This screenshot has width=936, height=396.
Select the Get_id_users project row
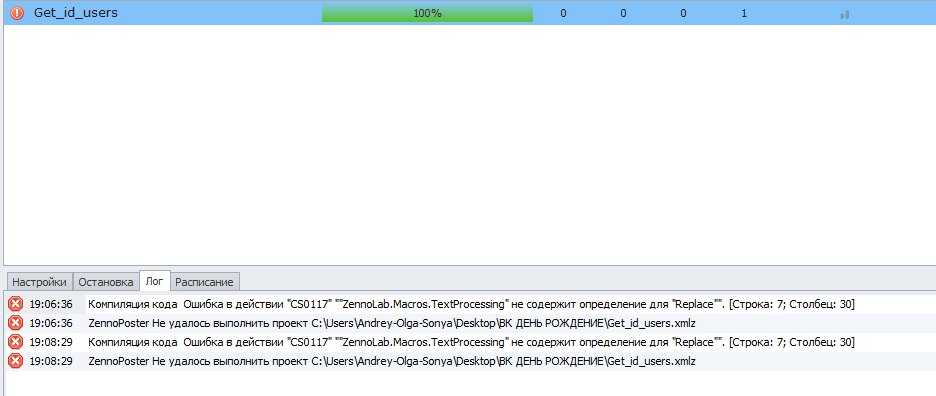coord(468,13)
